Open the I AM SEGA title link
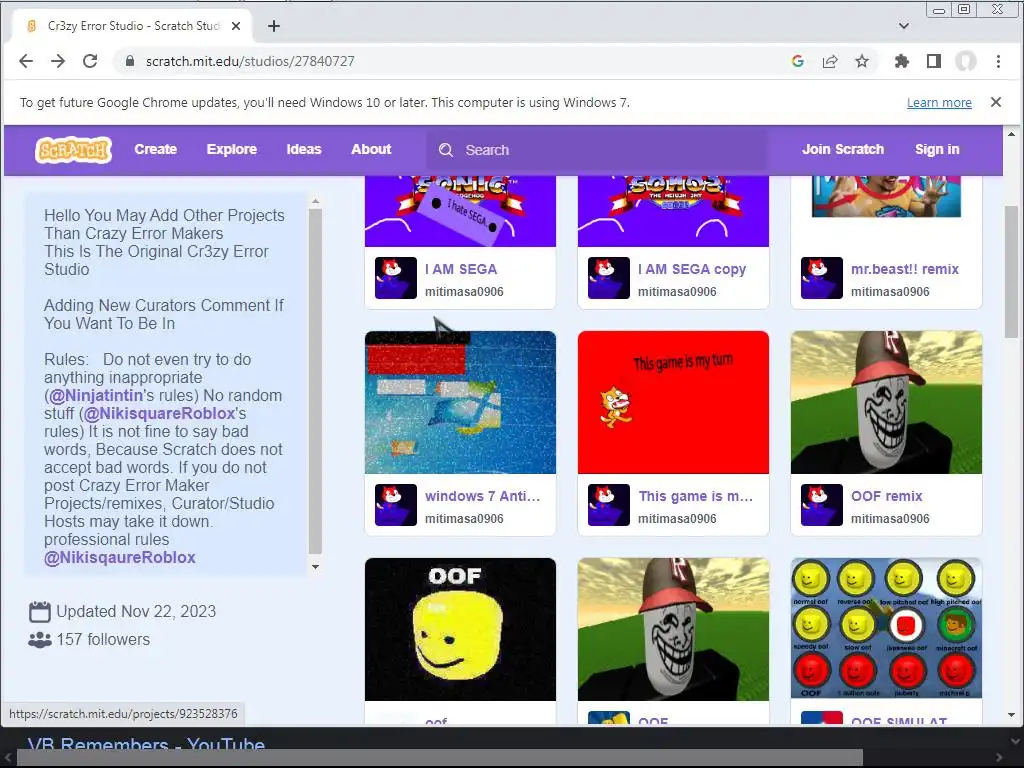The height and width of the screenshot is (768, 1024). (461, 269)
